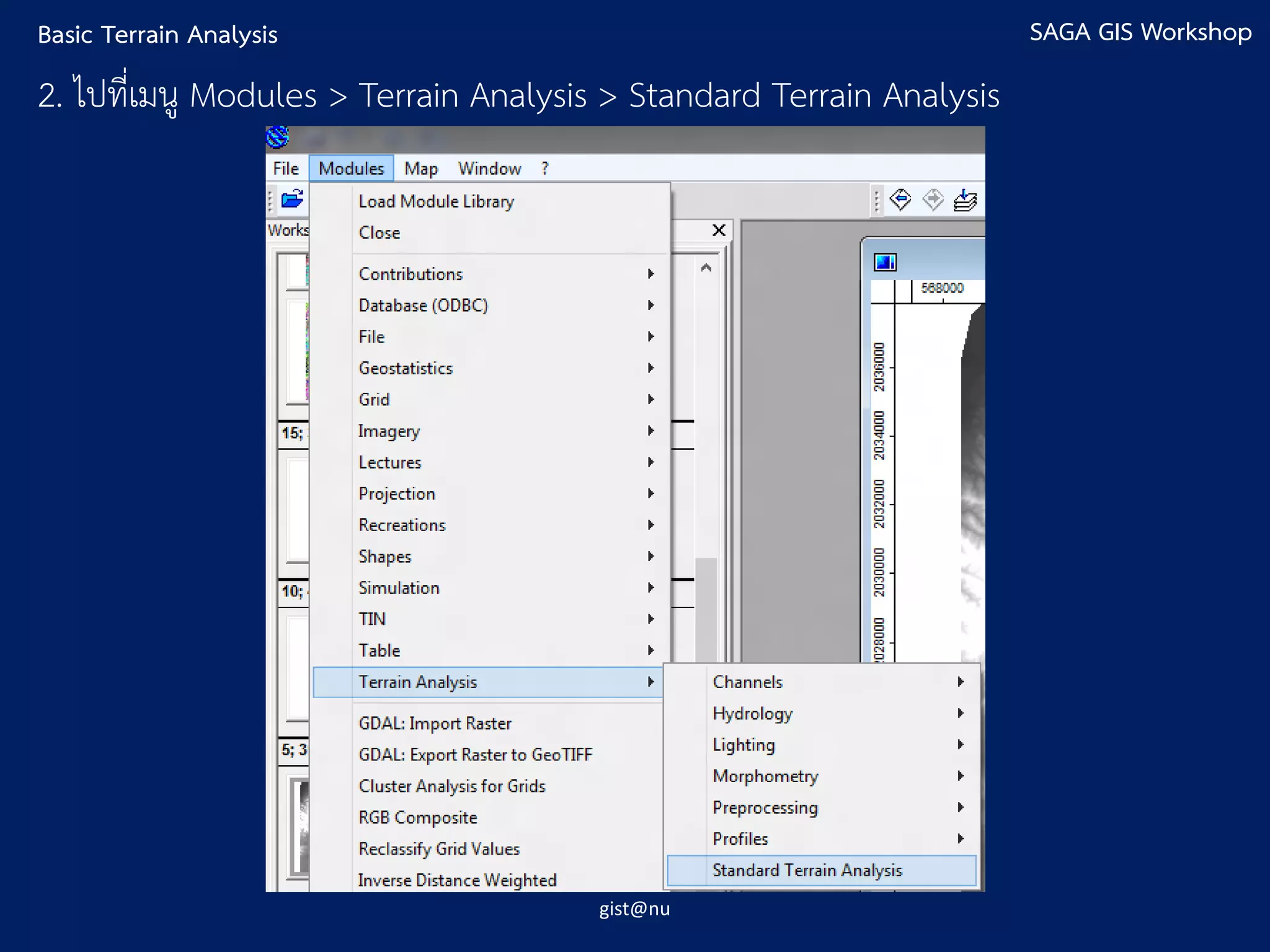Click the workspace vertical scrollbar thumb
1270x952 pixels.
click(x=706, y=609)
